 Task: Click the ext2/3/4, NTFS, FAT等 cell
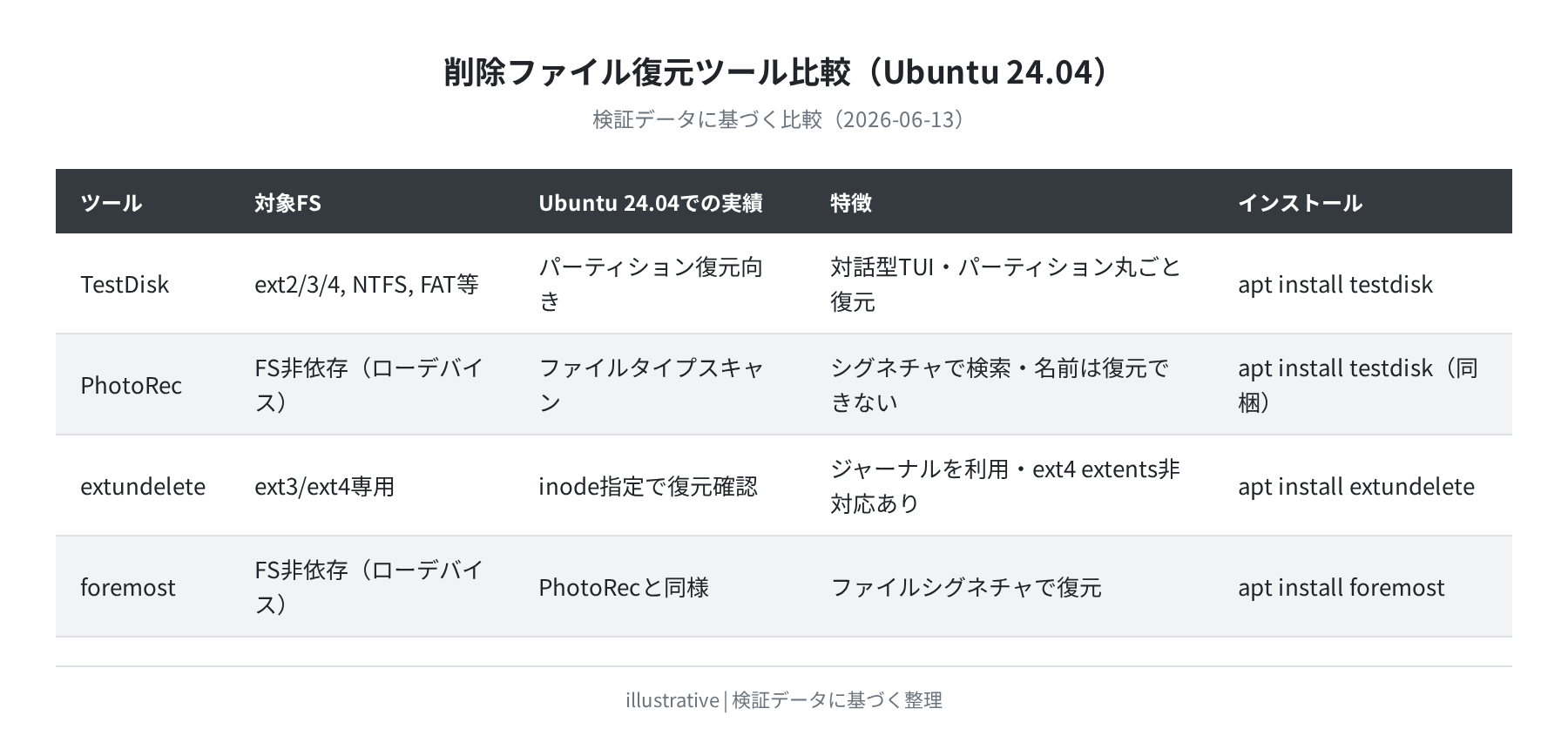pyautogui.click(x=367, y=285)
